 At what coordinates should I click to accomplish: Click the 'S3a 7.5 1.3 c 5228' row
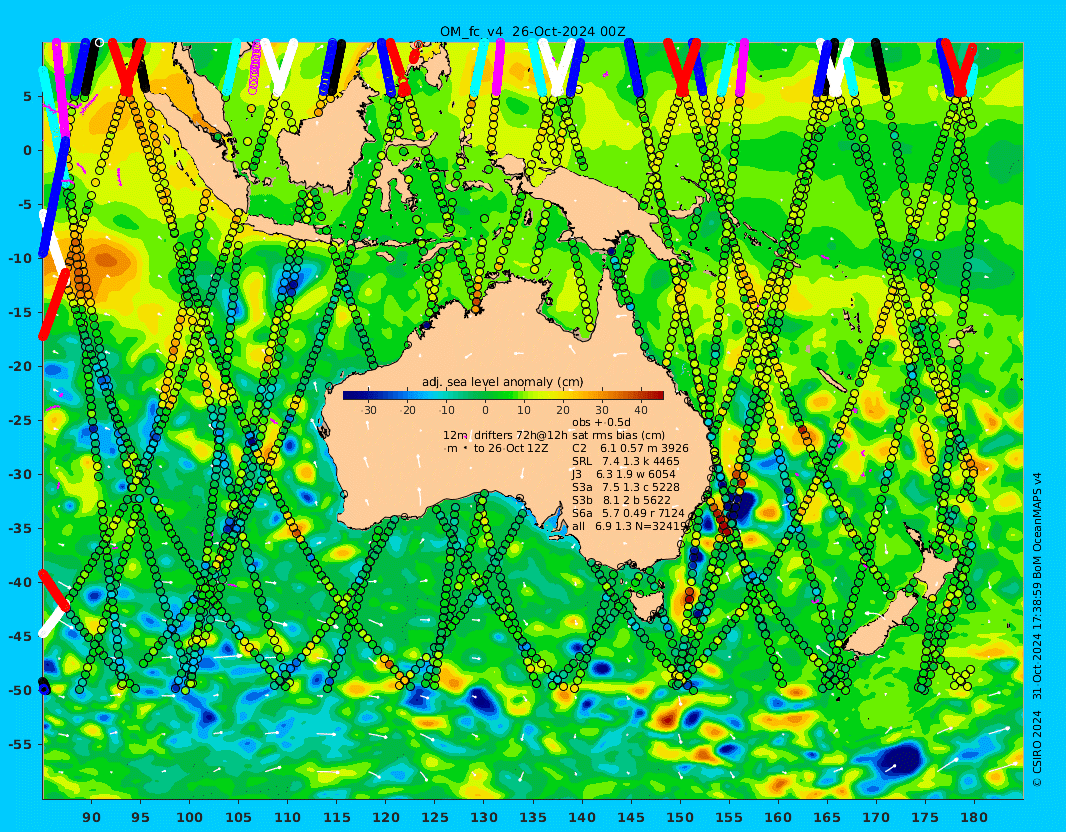pyautogui.click(x=625, y=487)
